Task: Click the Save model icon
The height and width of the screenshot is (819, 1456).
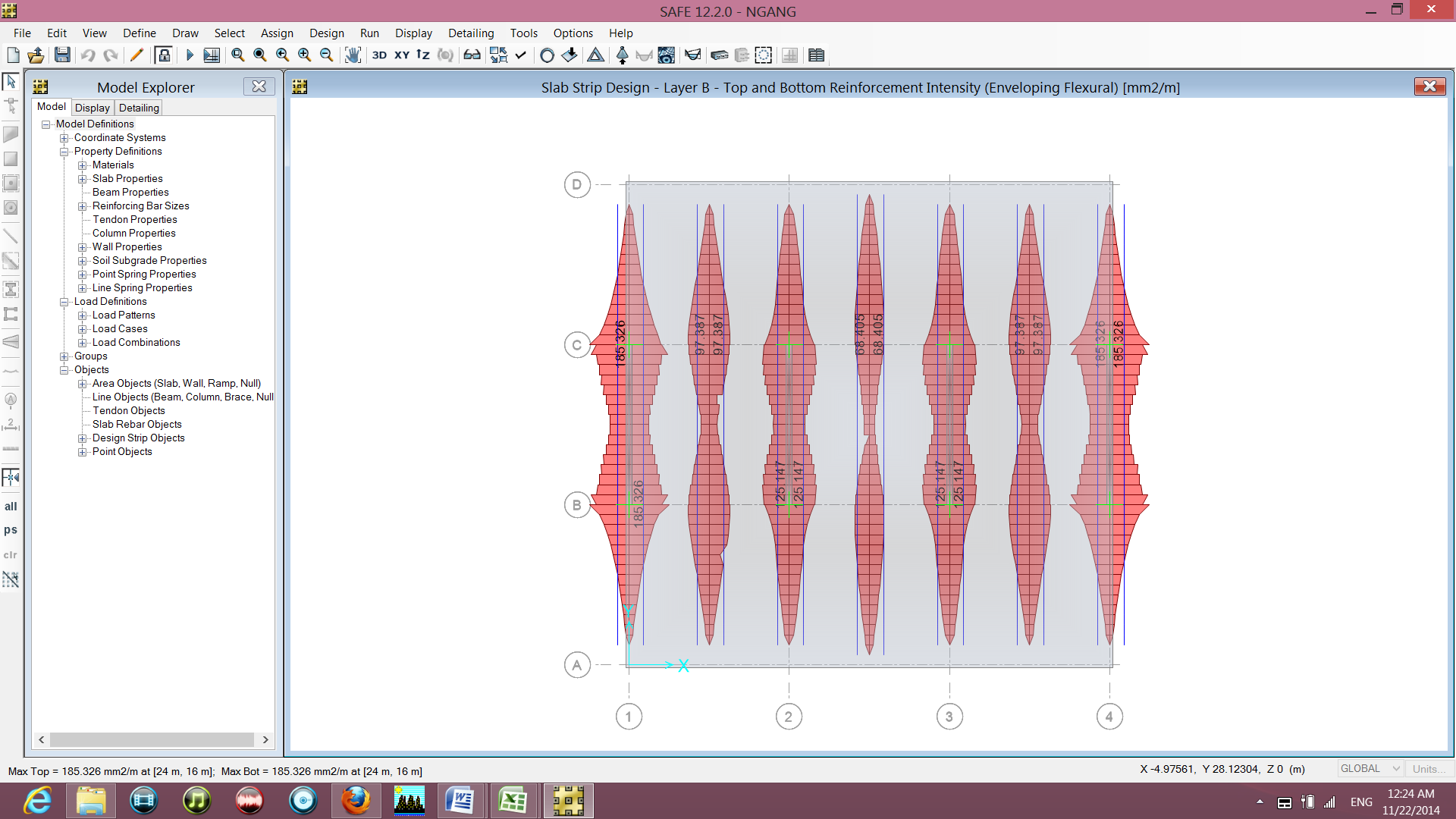Action: (x=63, y=55)
